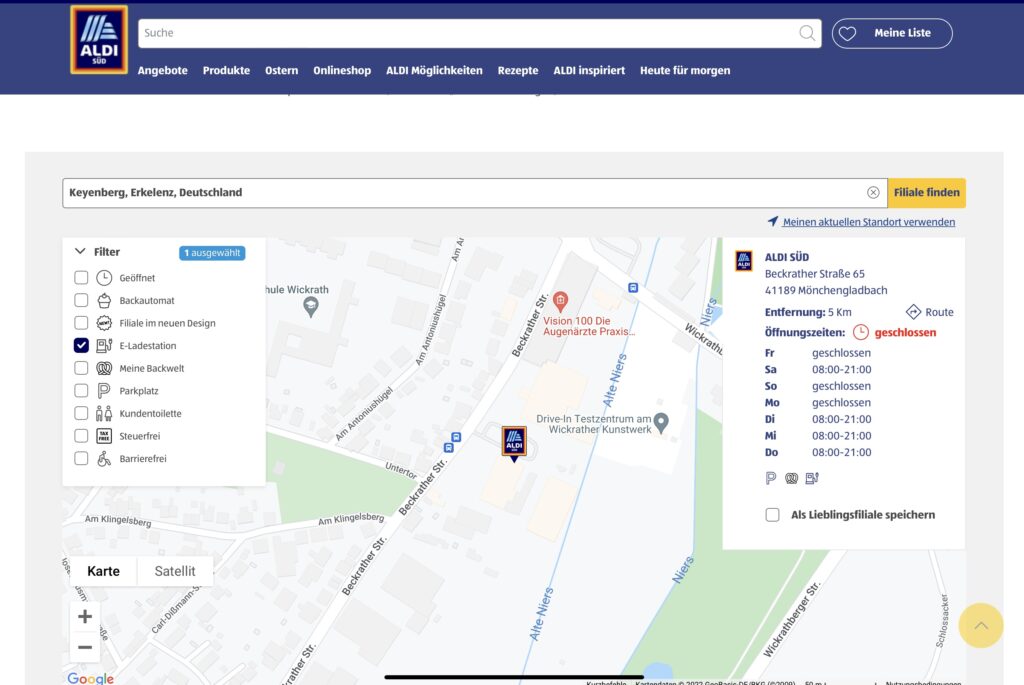
Task: Click the search magnifier icon
Action: pos(807,33)
